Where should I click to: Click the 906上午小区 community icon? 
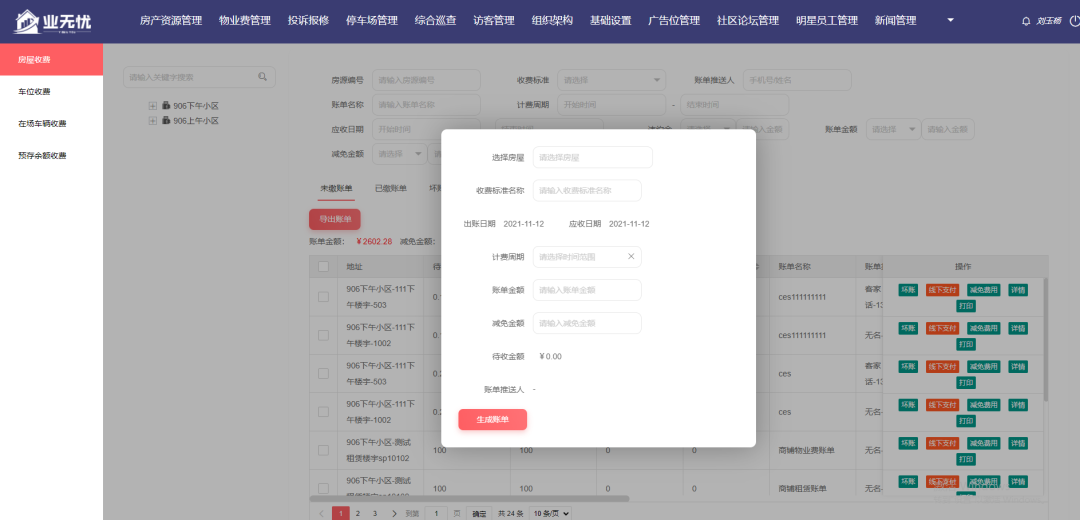(166, 121)
